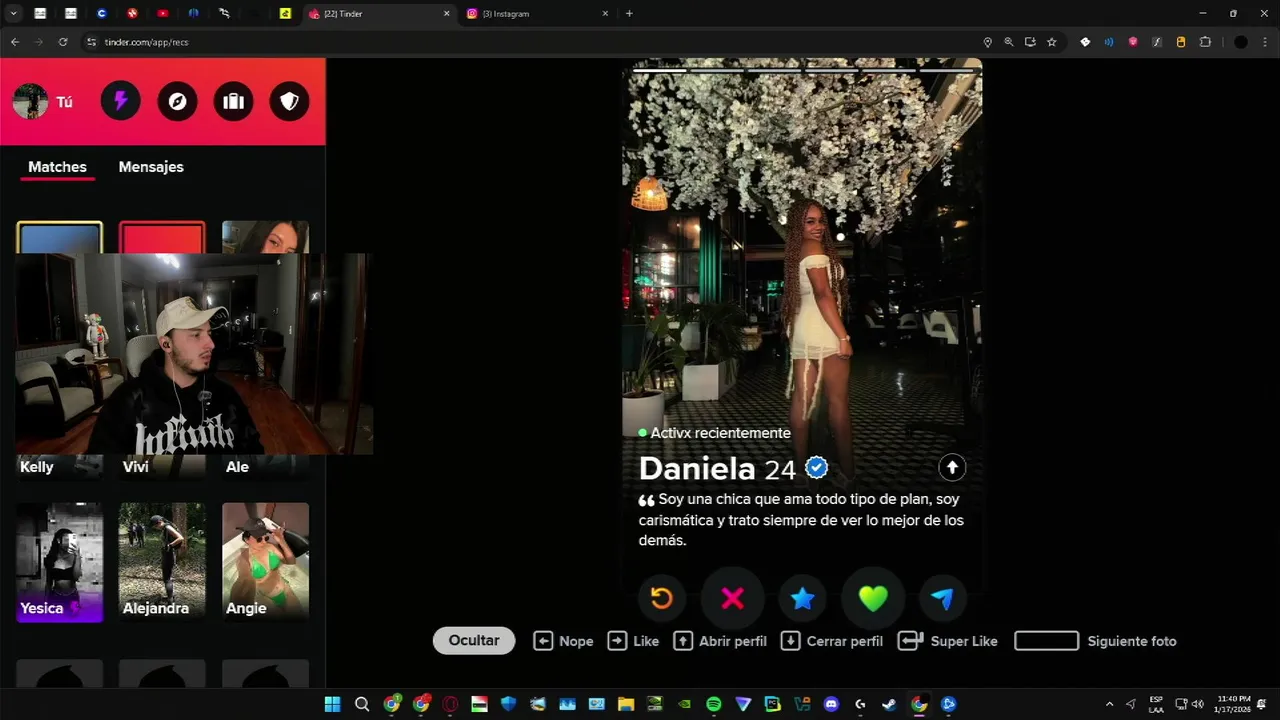
Task: Click the gold-bordered likes card
Action: [59, 237]
